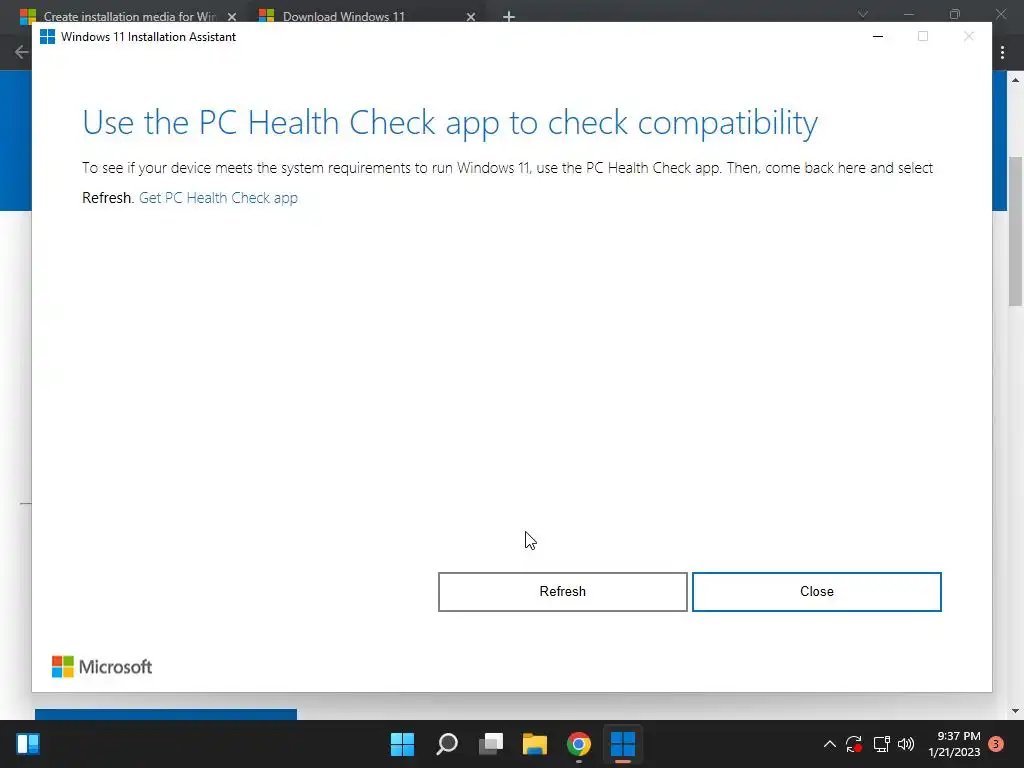Open the Get PC Health Check app link
Viewport: 1024px width, 768px height.
[x=218, y=198]
